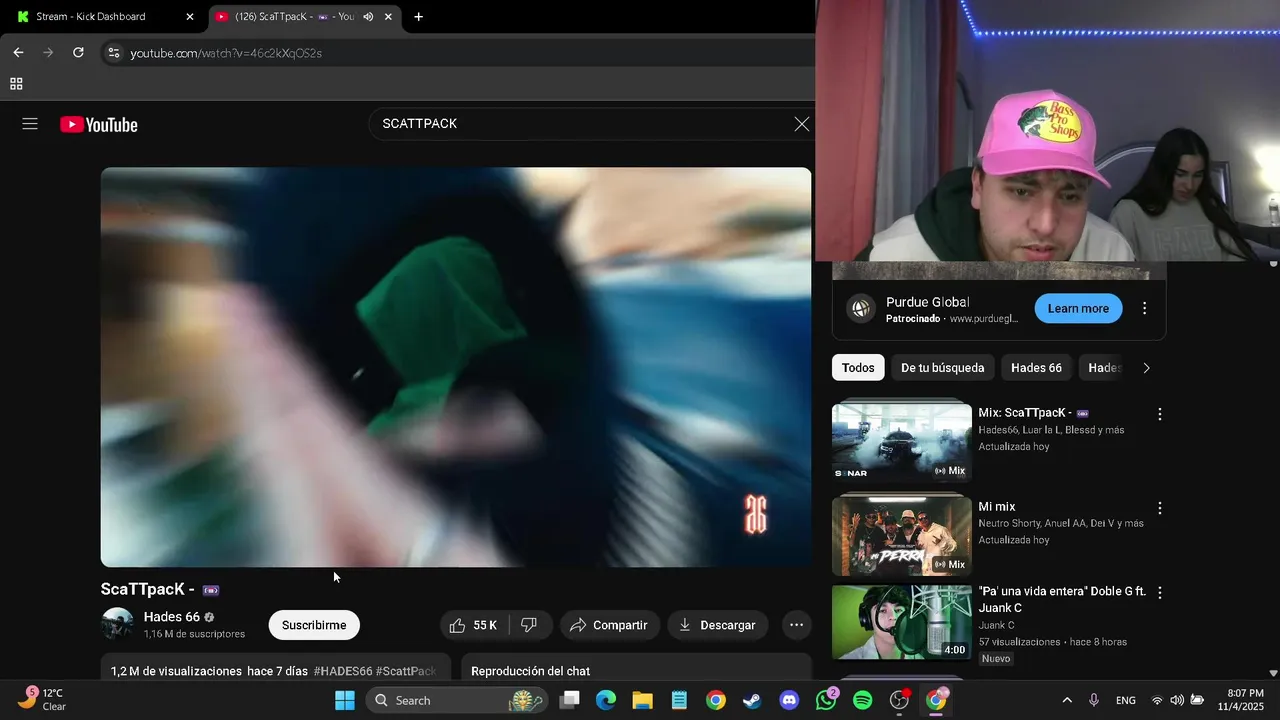1280x720 pixels.
Task: Open the Windows Start menu
Action: [x=344, y=700]
